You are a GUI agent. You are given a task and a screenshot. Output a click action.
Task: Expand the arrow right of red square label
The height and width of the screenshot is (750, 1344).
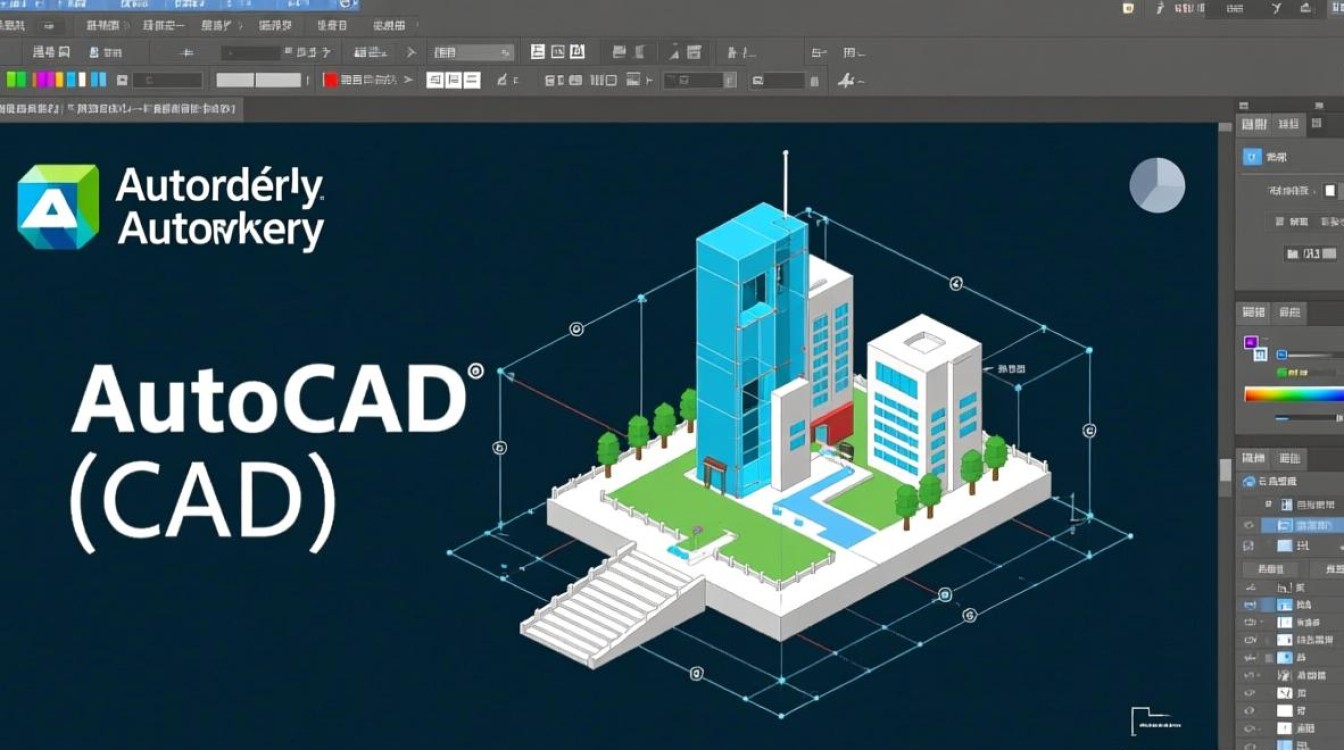point(408,80)
